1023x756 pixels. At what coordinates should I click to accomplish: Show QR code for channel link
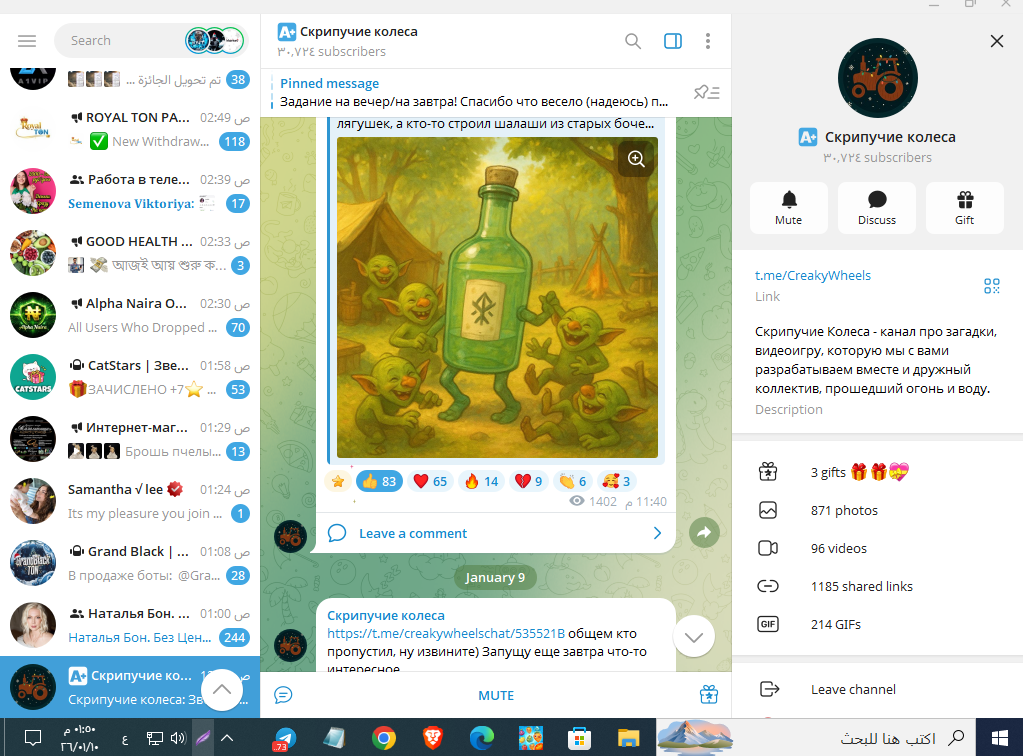992,286
